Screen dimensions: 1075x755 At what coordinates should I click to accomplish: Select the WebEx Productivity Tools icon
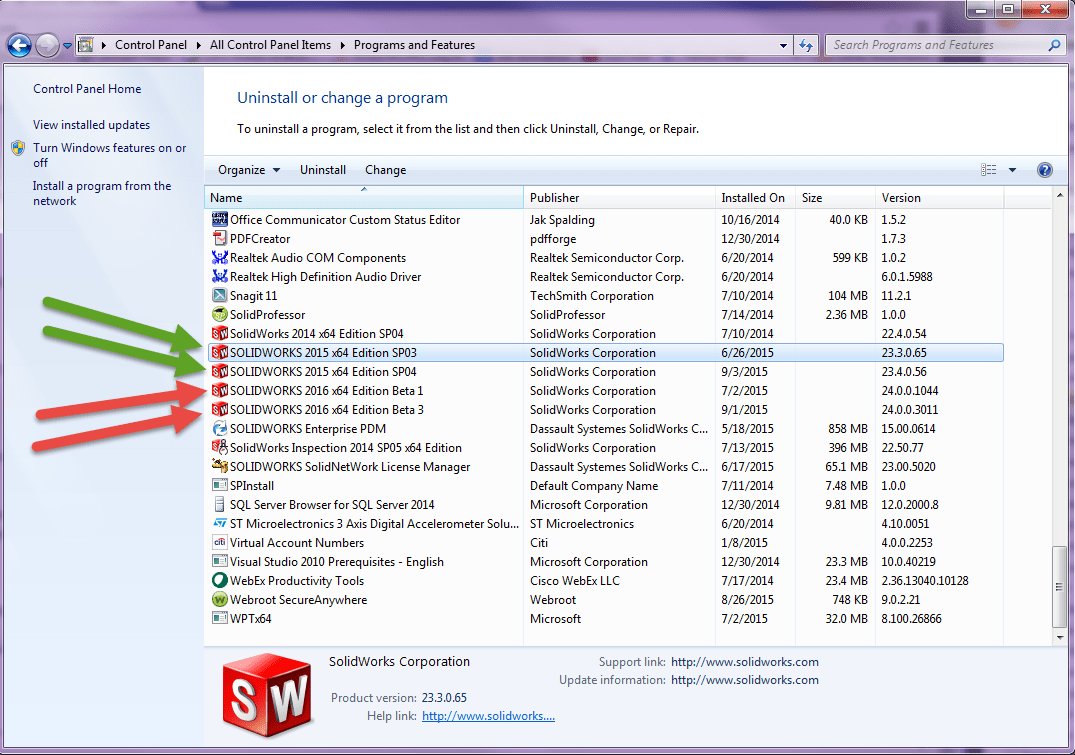219,580
